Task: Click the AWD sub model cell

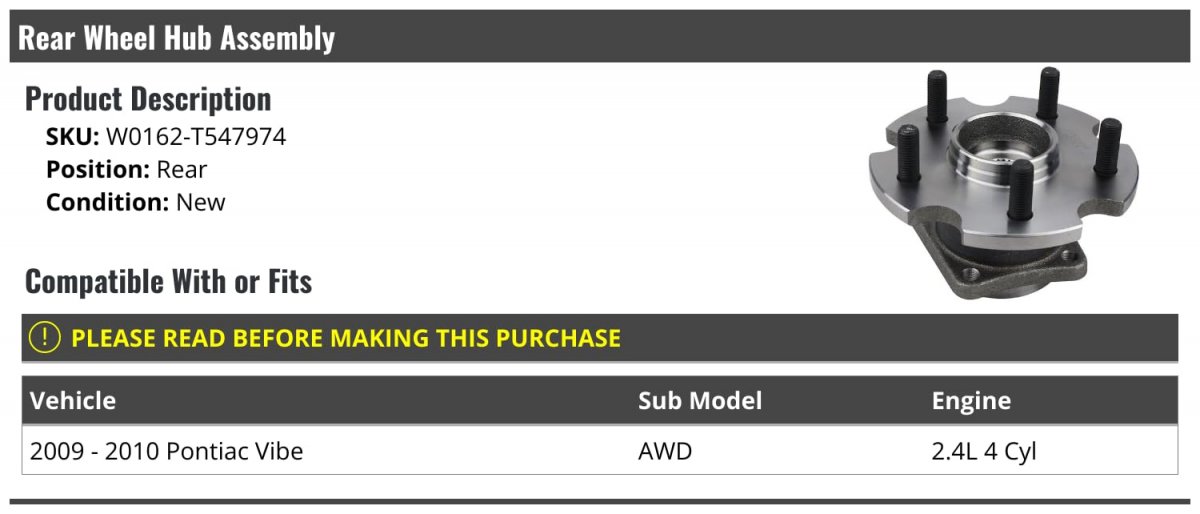Action: pos(665,451)
